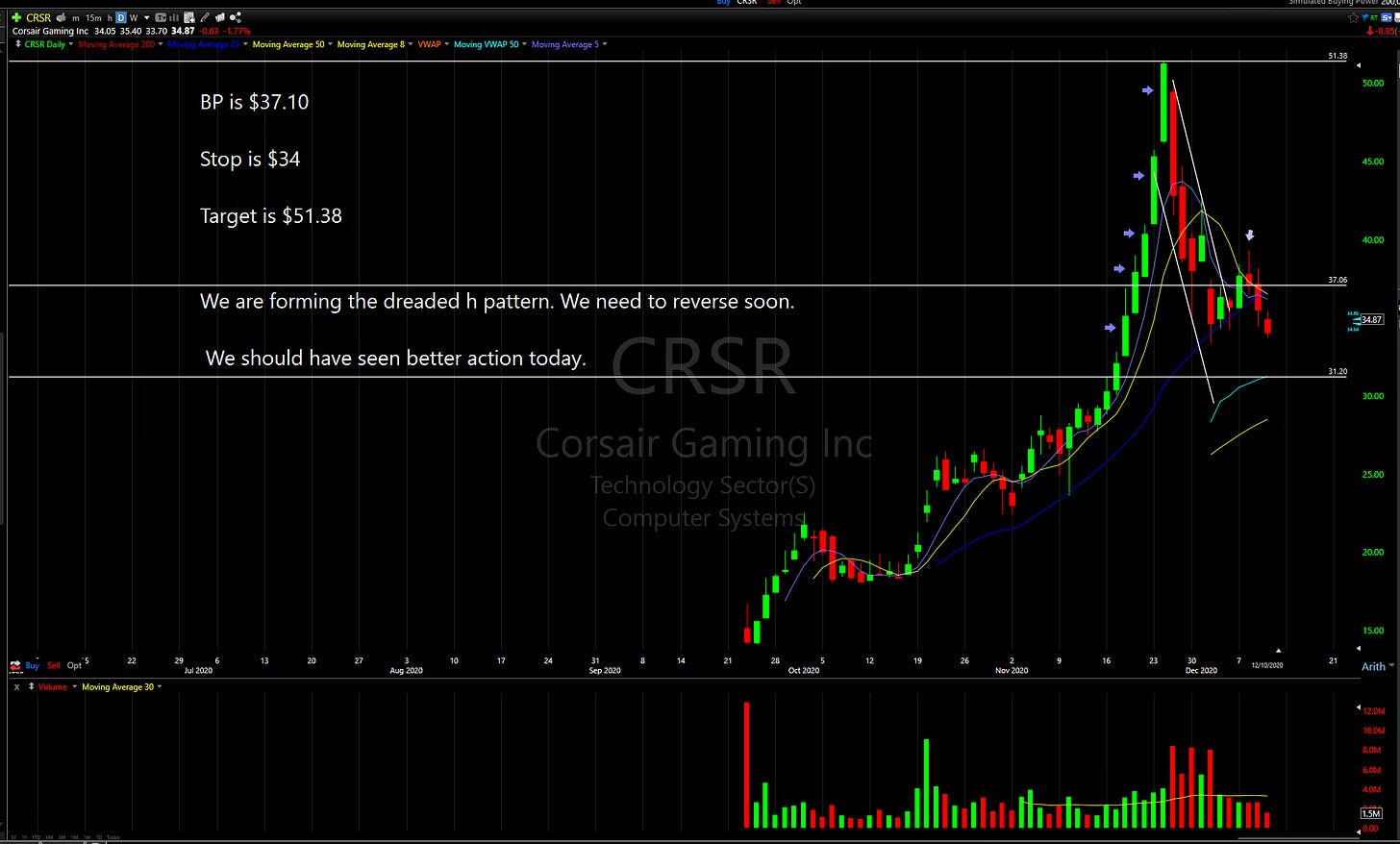
Task: Click the Buy button below the chart
Action: click(x=32, y=665)
